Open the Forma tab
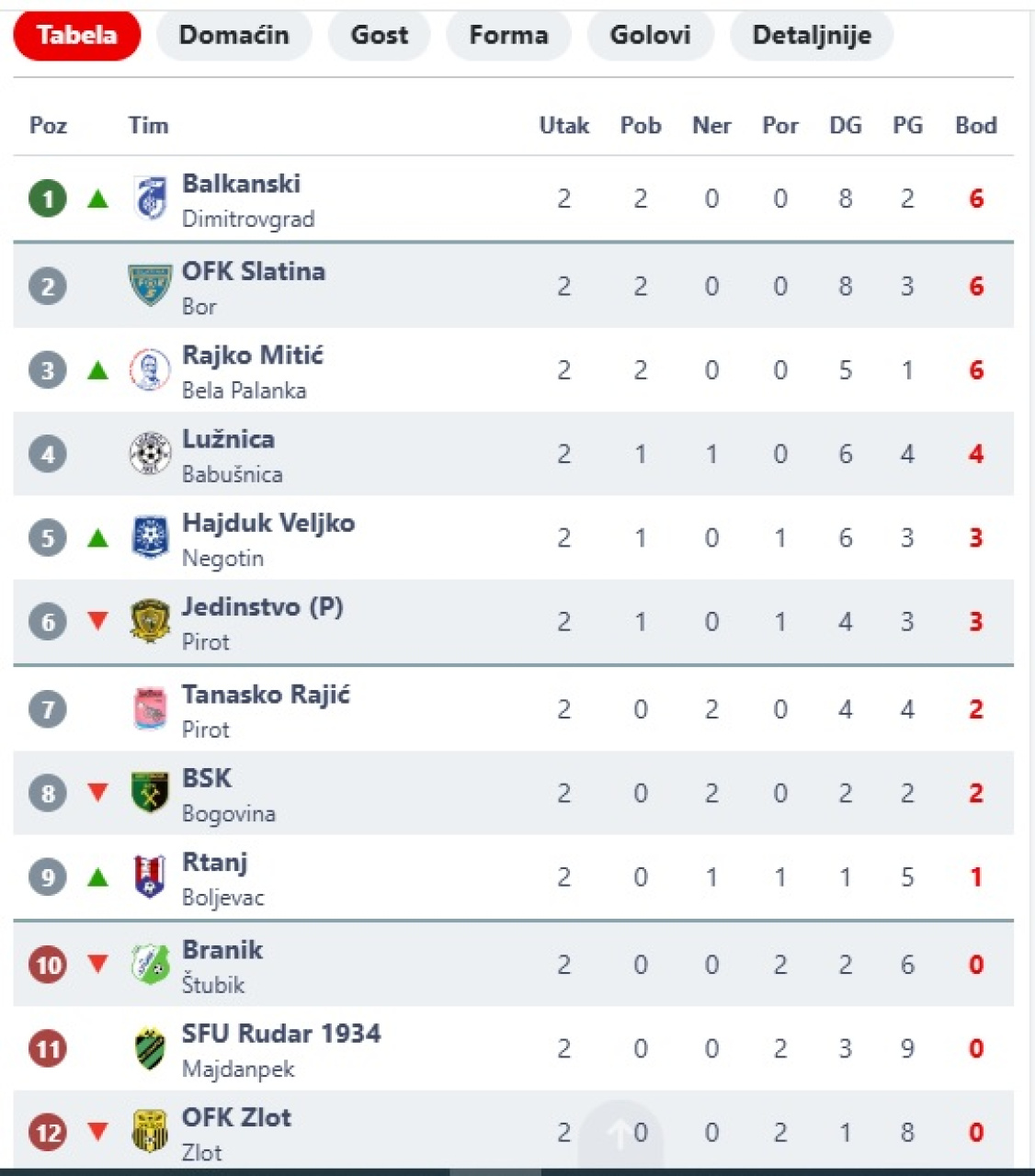The image size is (1035, 1176). (508, 35)
